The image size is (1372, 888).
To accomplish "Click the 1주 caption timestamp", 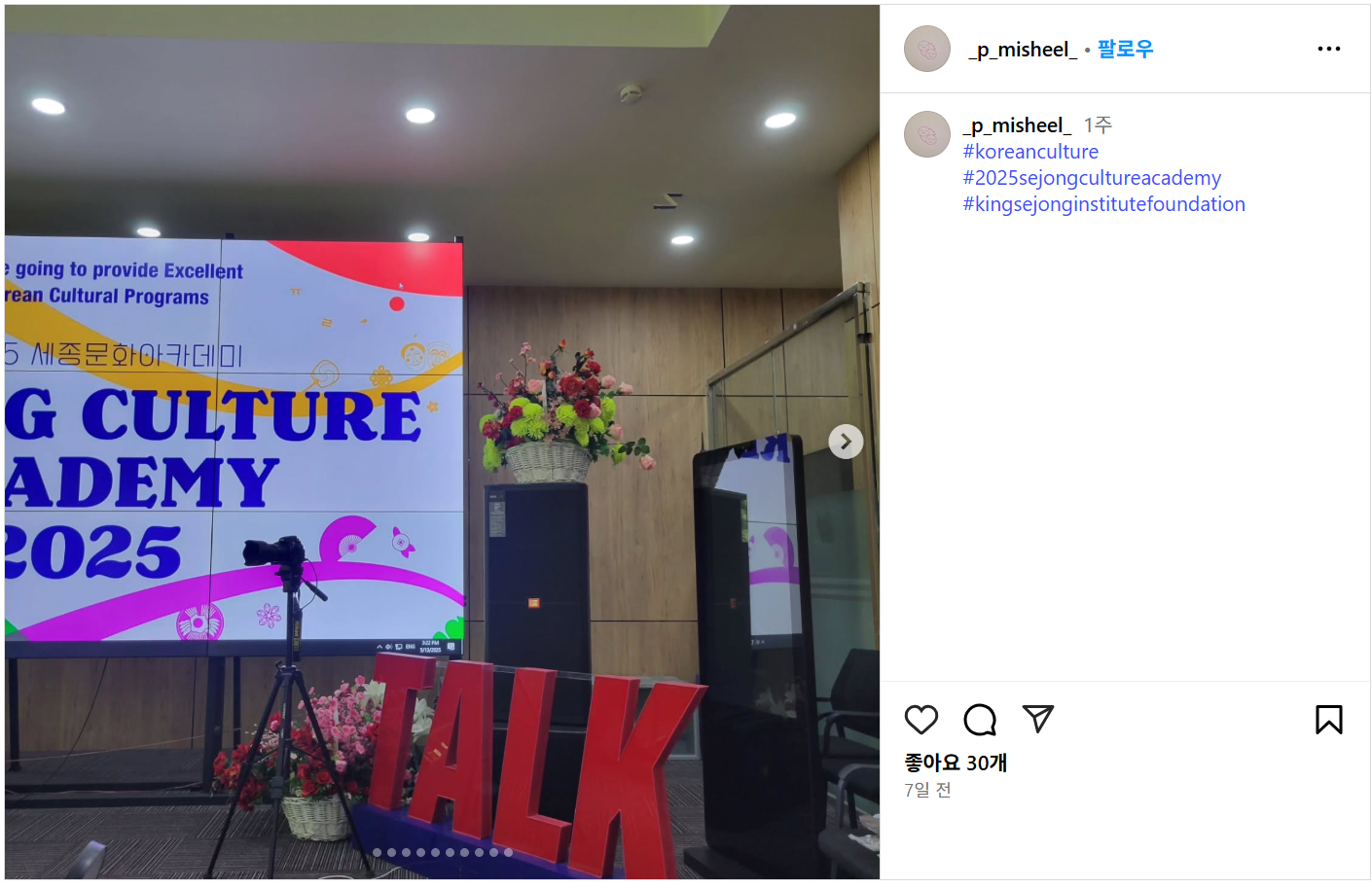I will [1098, 125].
